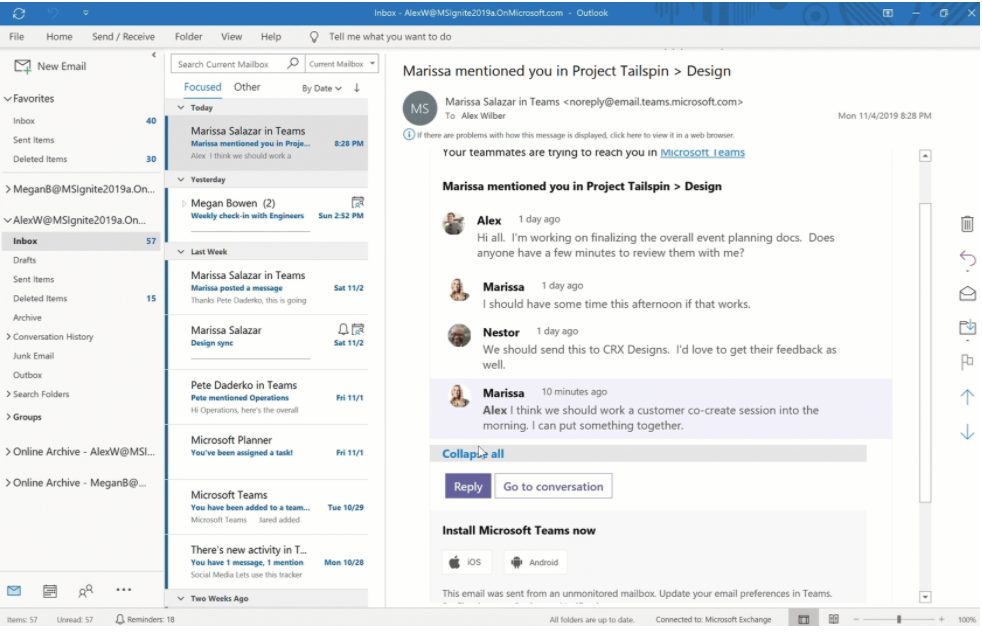982x633 pixels.
Task: Open the Microsoft Teams hyperlink
Action: point(702,153)
